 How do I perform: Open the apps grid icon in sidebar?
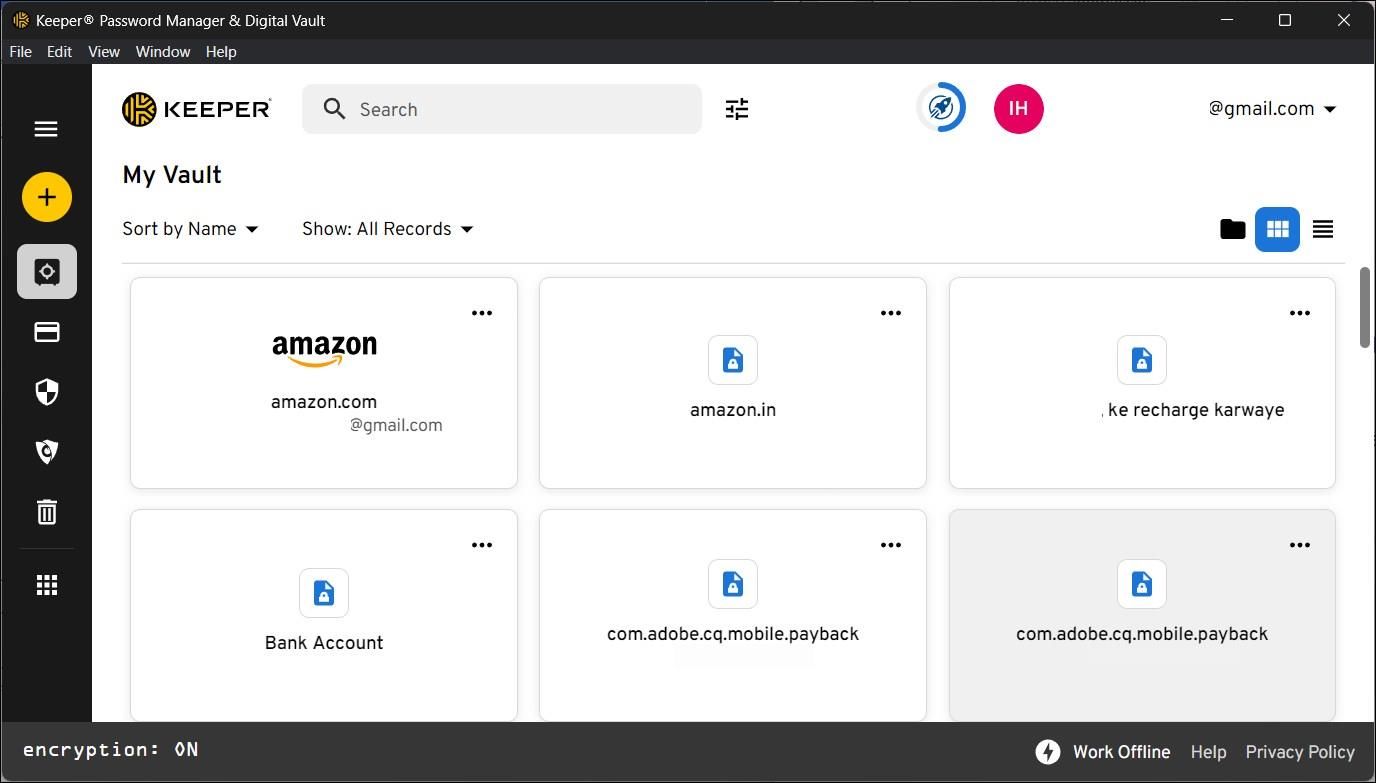[x=47, y=585]
